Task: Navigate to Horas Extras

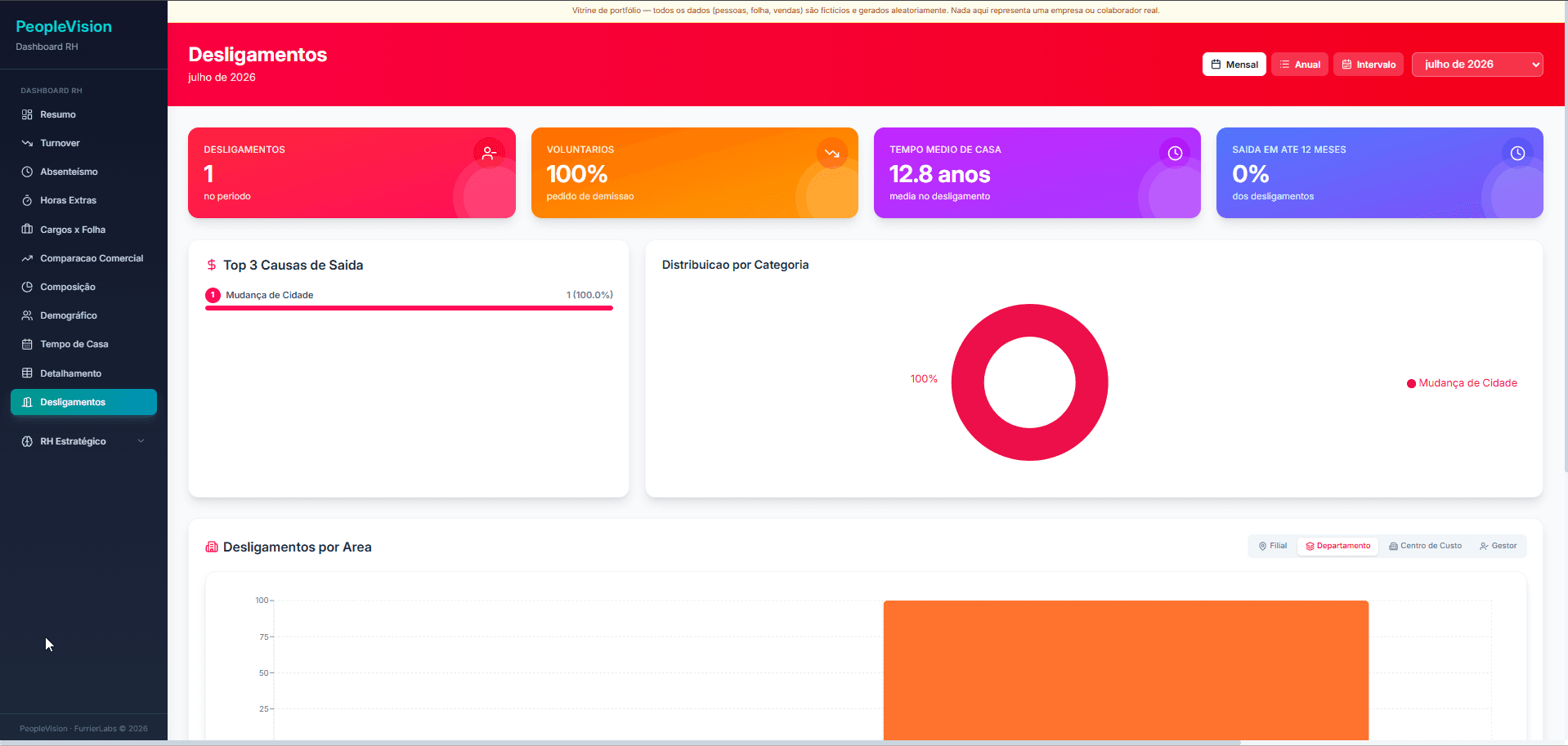Action: [83, 200]
